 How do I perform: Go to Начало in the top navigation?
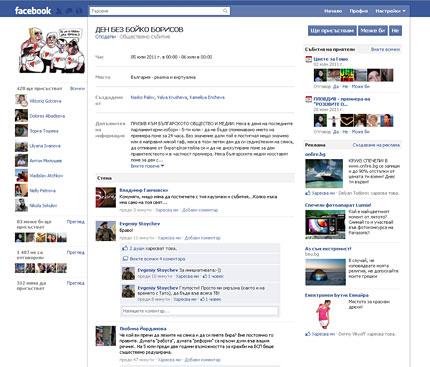coord(333,11)
